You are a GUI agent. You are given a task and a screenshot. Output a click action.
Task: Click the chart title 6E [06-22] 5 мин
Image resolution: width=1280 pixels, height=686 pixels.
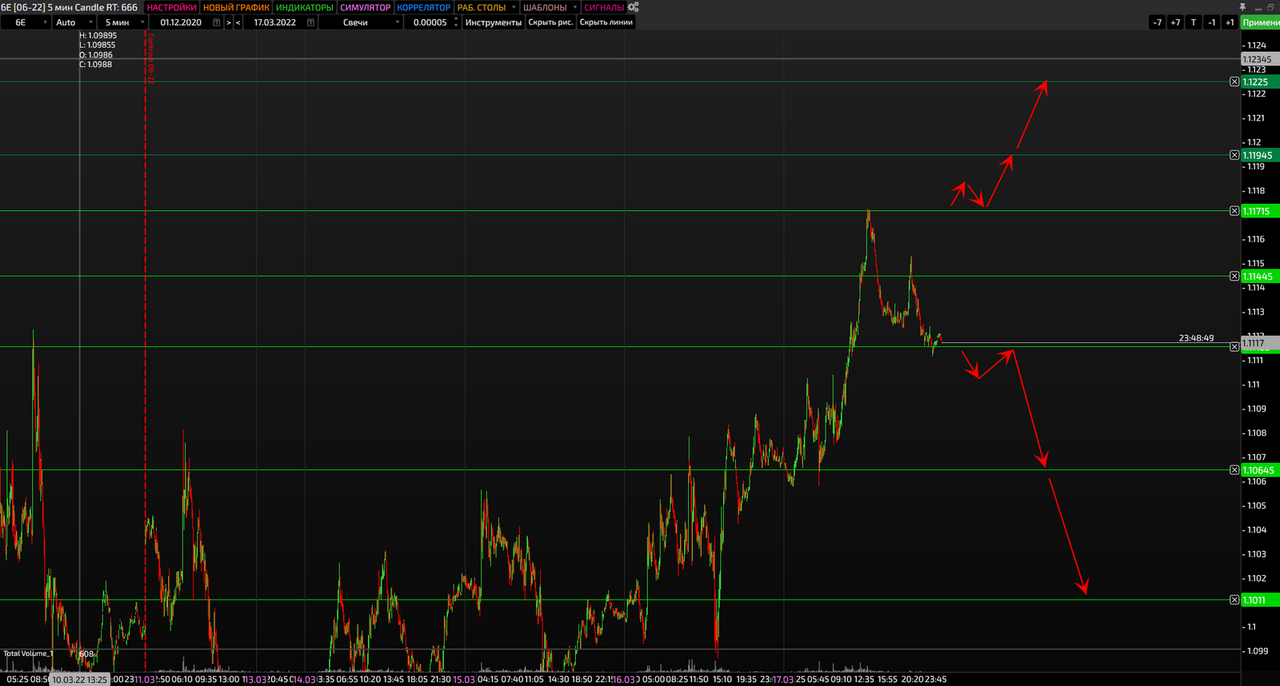(x=38, y=7)
